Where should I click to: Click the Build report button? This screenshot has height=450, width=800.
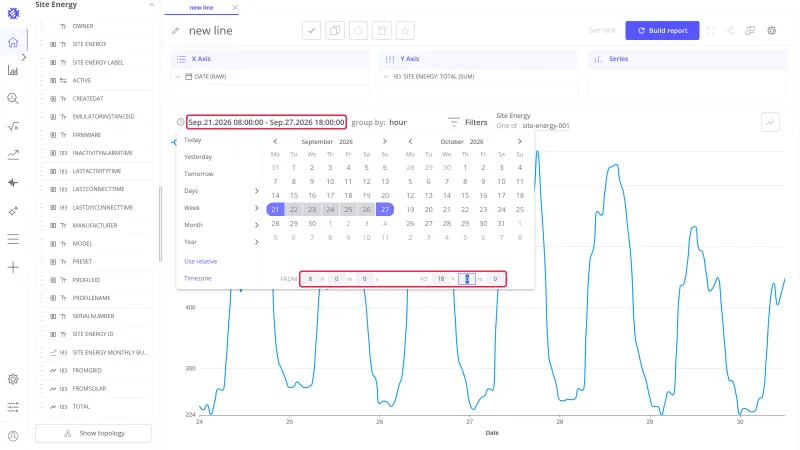pyautogui.click(x=662, y=31)
